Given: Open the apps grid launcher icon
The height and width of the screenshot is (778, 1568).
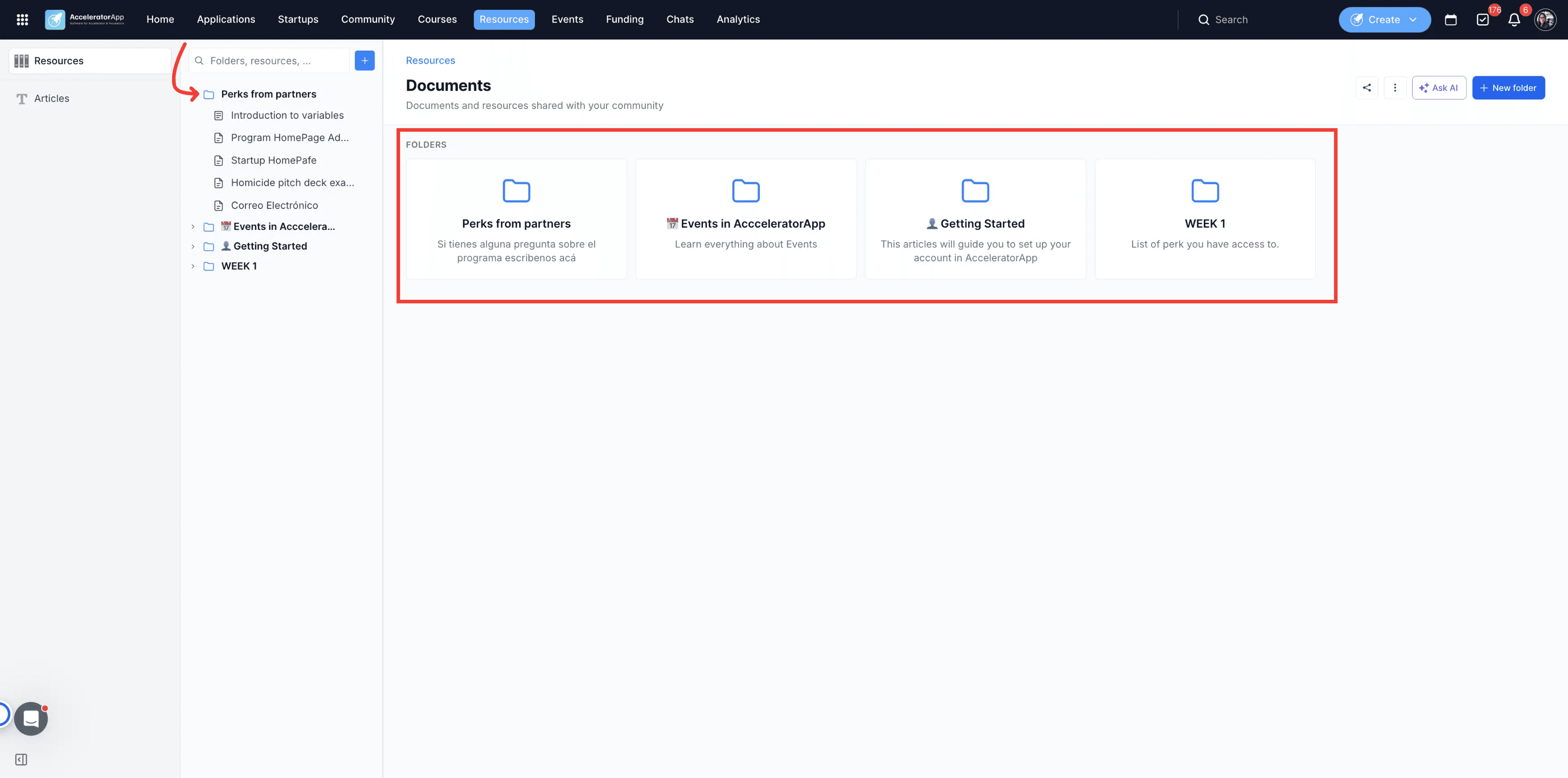Looking at the screenshot, I should point(22,19).
